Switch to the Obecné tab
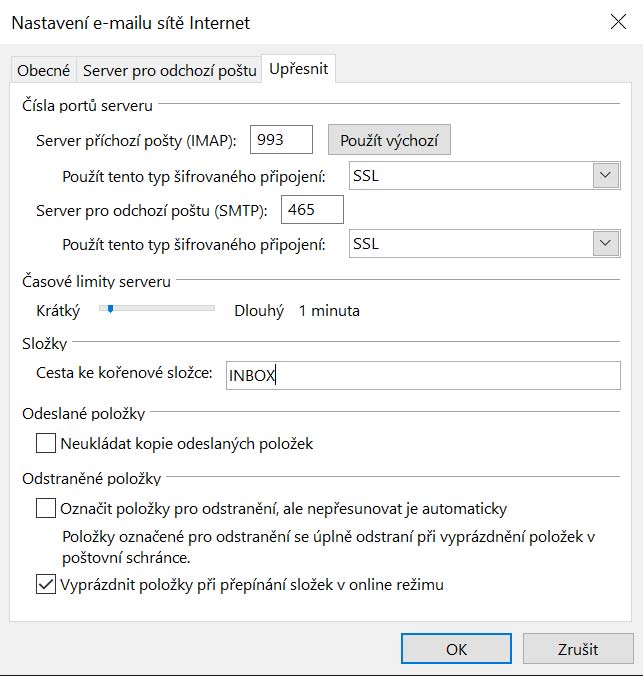The height and width of the screenshot is (676, 643). coord(44,70)
